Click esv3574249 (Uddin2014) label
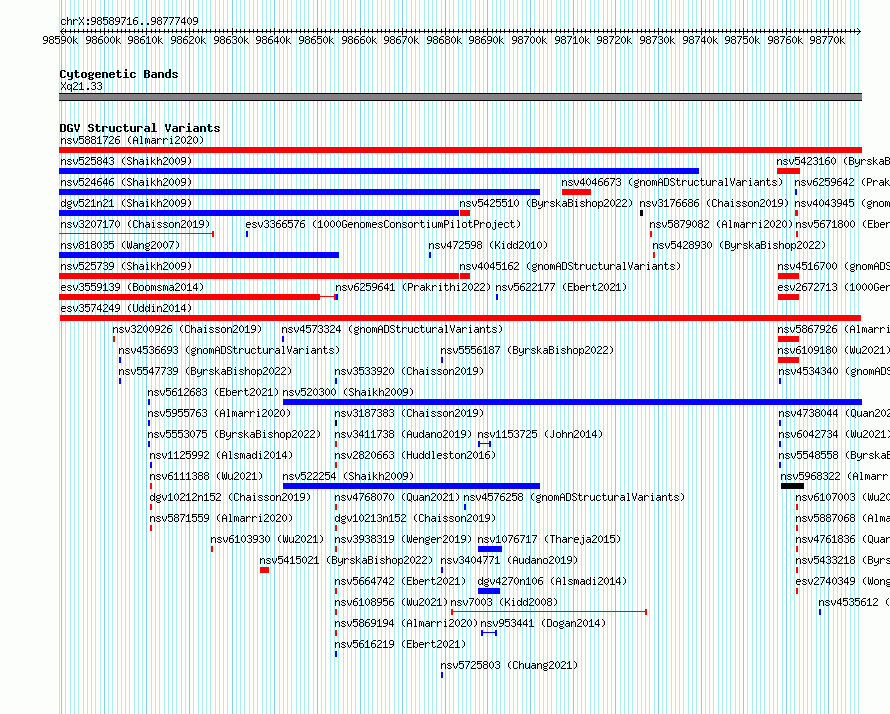The height and width of the screenshot is (714, 890). pos(126,308)
